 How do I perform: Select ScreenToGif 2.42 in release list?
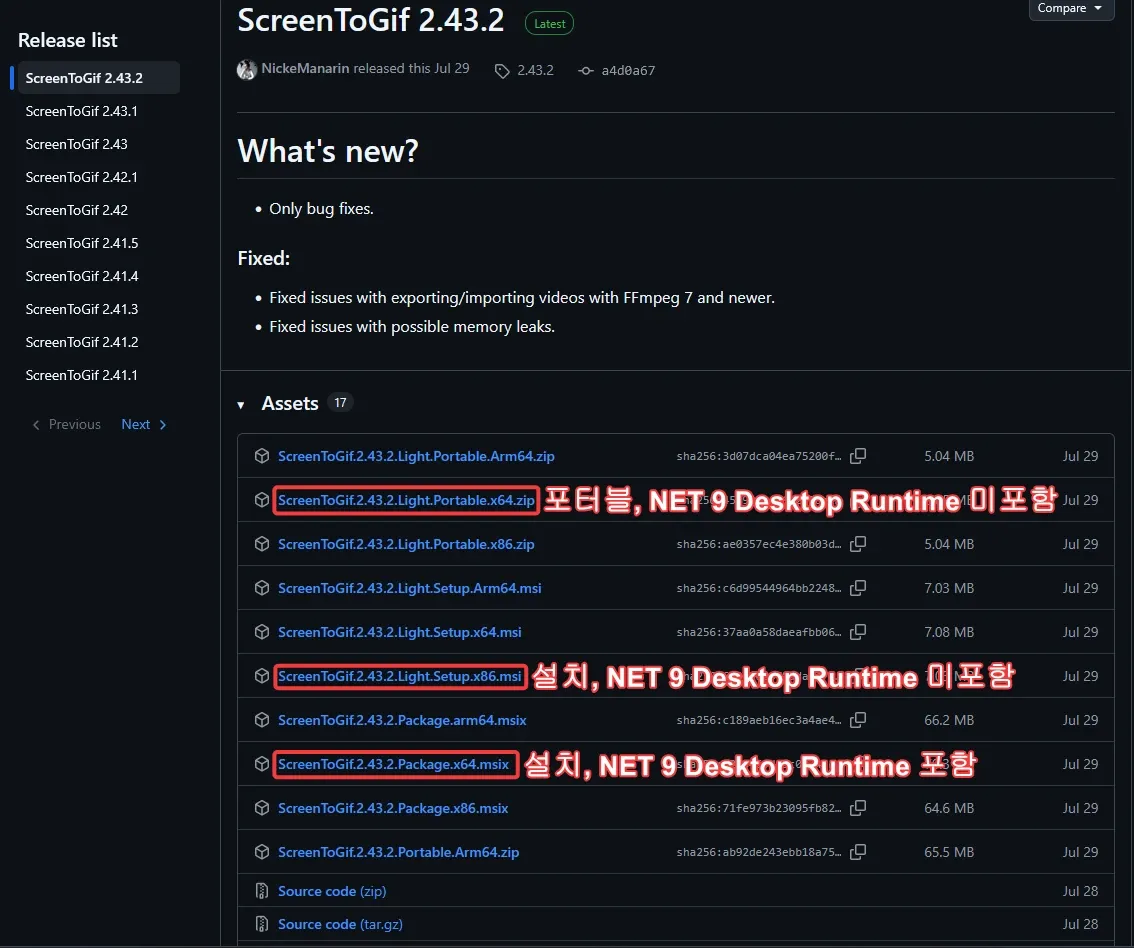point(76,210)
